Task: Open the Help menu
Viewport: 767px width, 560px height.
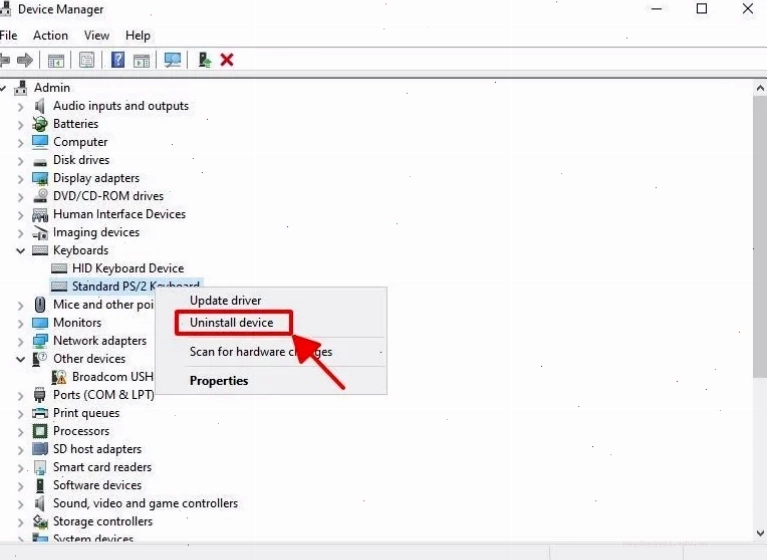Action: point(137,35)
